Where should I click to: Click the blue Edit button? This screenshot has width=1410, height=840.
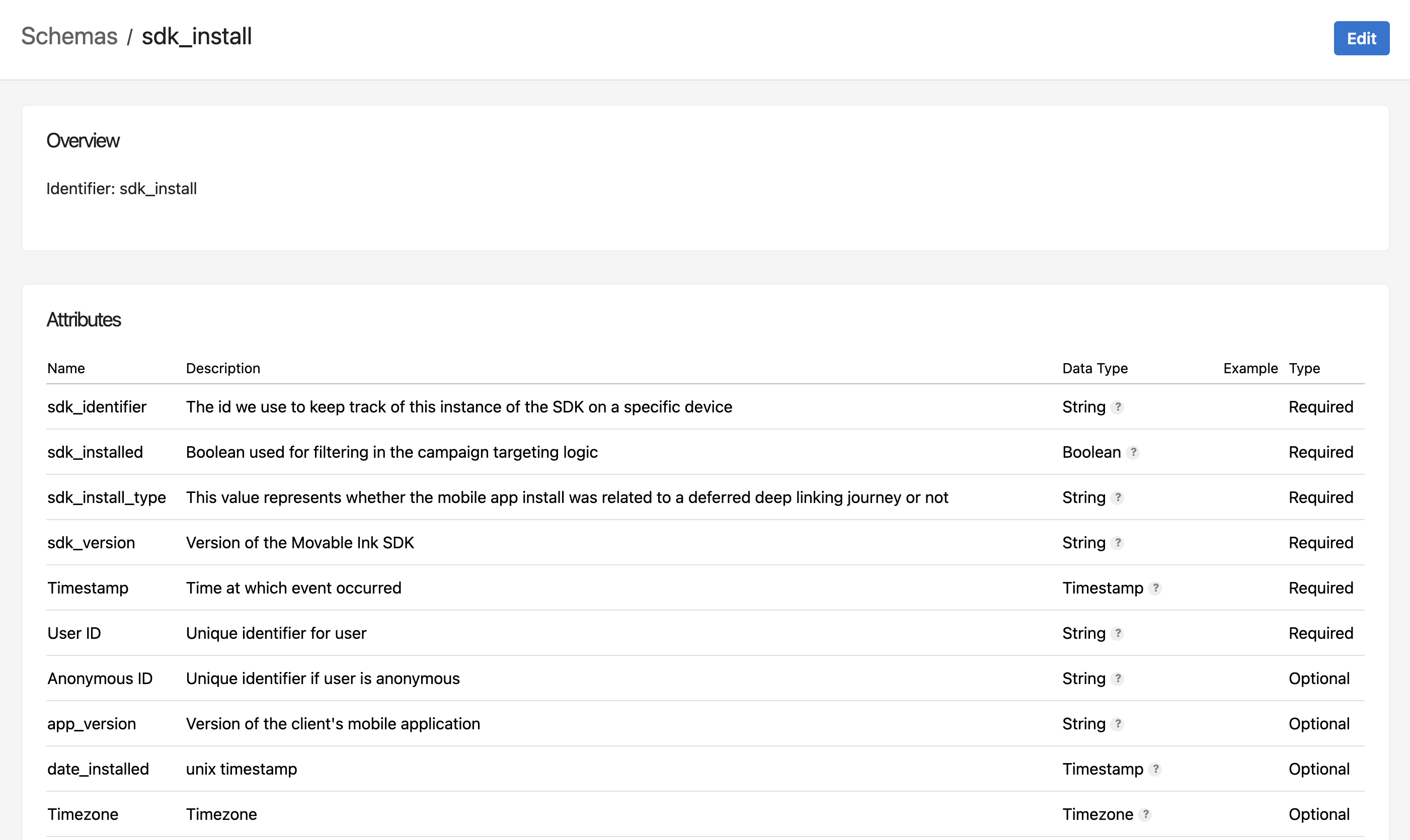pyautogui.click(x=1361, y=39)
